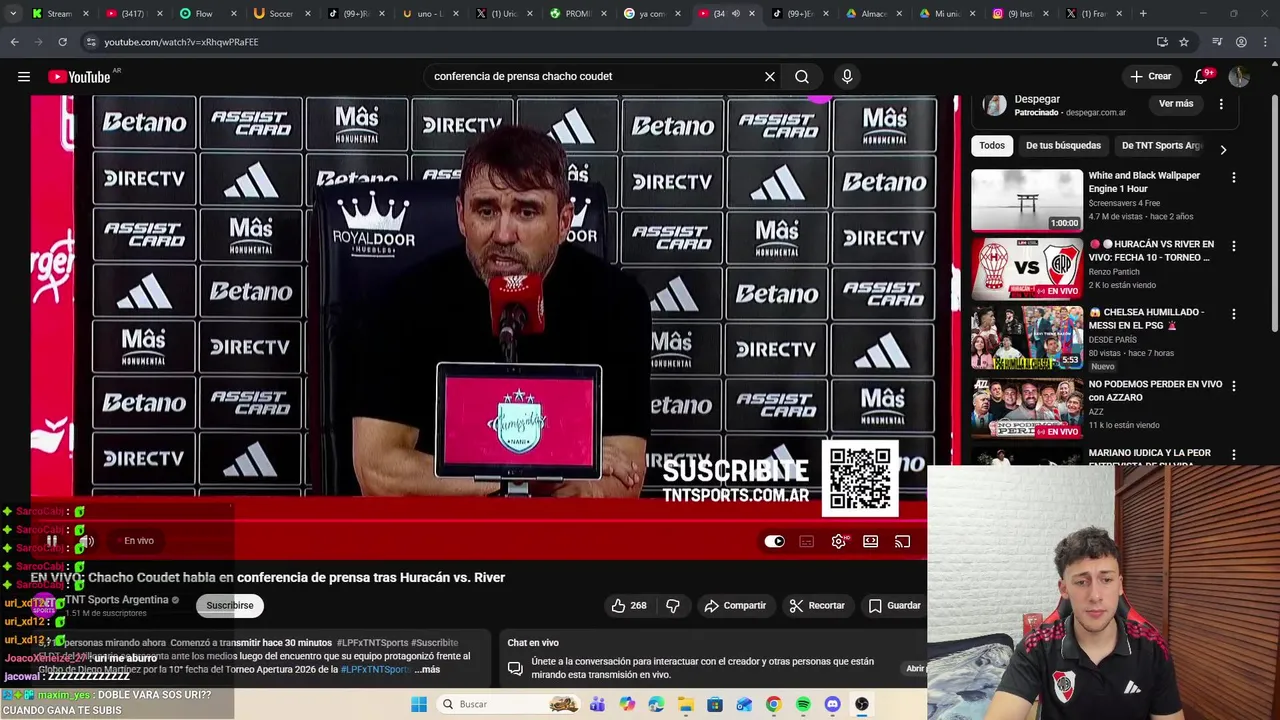Share the video with Compartir
The width and height of the screenshot is (1280, 720).
coord(735,605)
